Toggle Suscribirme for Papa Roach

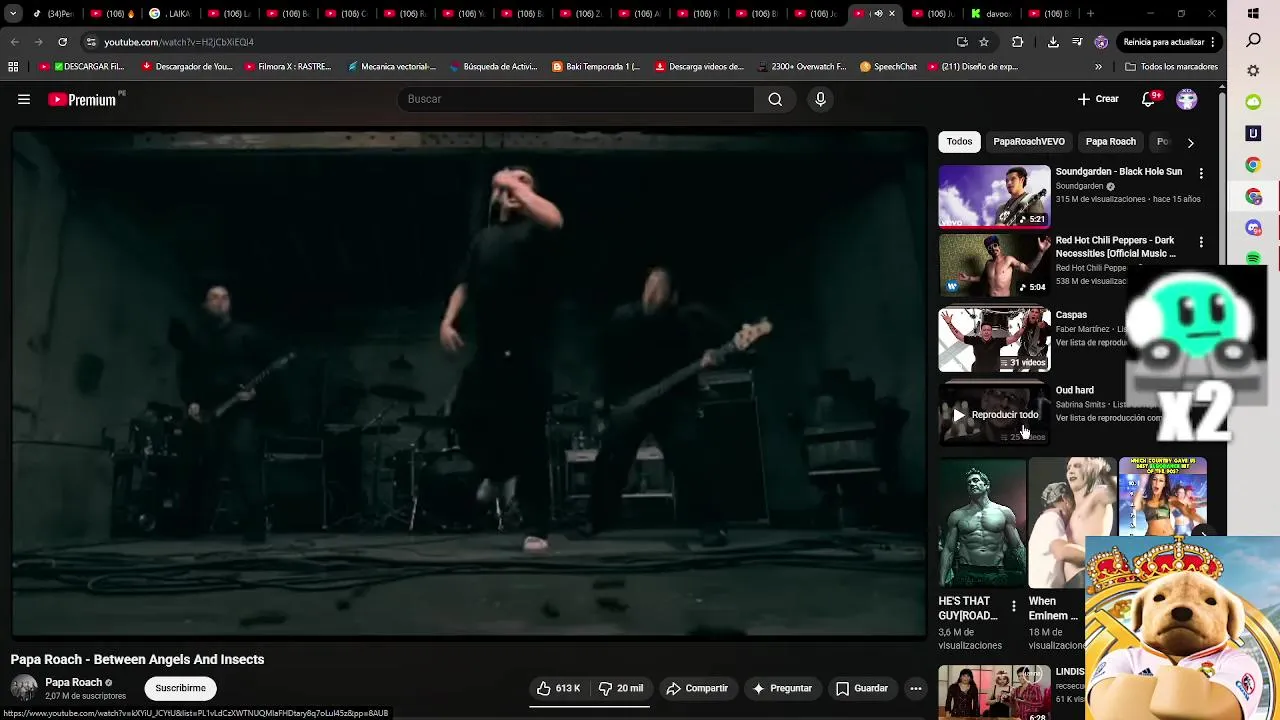coord(180,688)
